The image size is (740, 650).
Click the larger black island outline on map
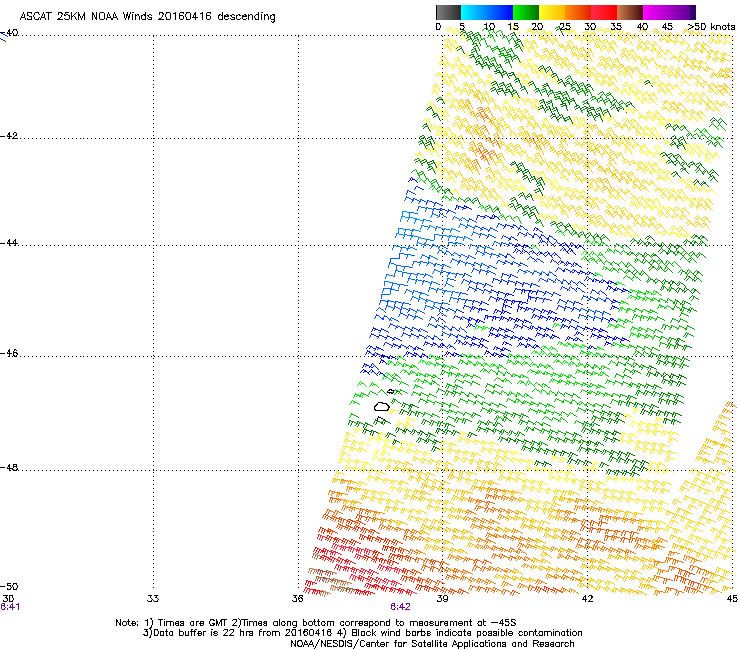click(x=382, y=406)
